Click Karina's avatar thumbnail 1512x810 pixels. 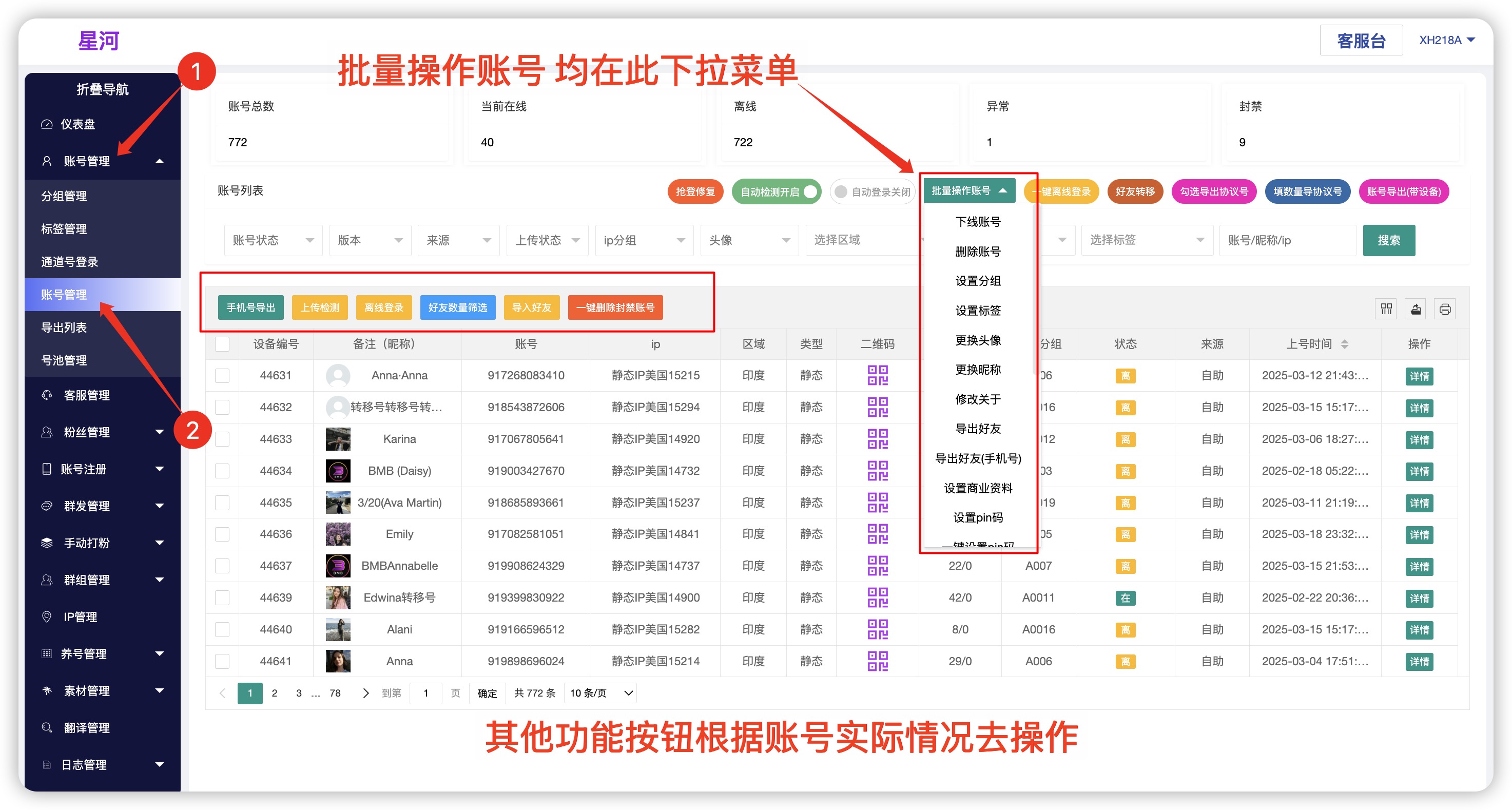click(x=338, y=439)
